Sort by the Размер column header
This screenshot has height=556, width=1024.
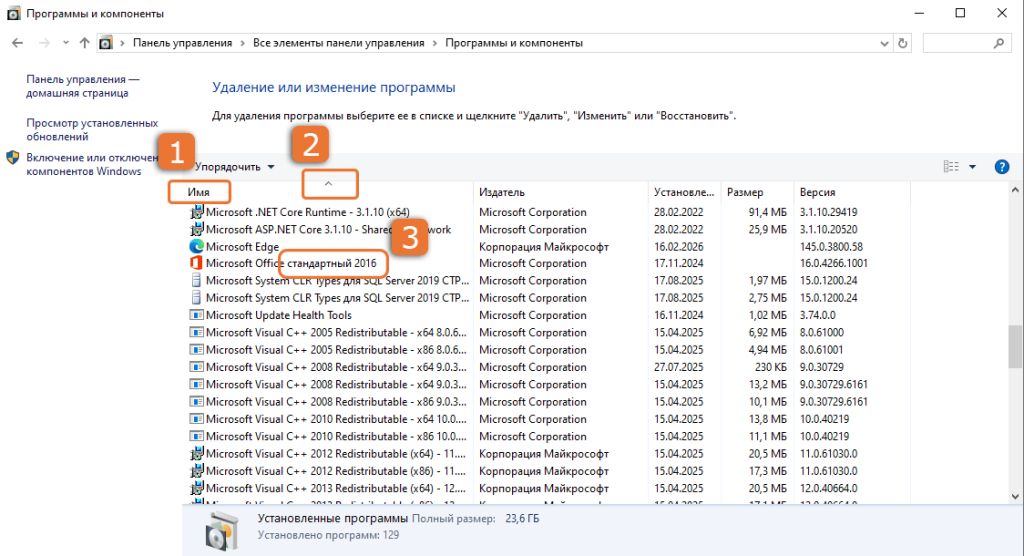coord(744,192)
